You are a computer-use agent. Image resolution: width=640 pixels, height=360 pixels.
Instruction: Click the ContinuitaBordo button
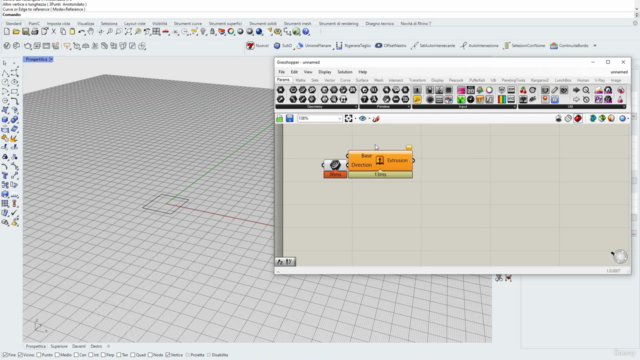point(569,46)
